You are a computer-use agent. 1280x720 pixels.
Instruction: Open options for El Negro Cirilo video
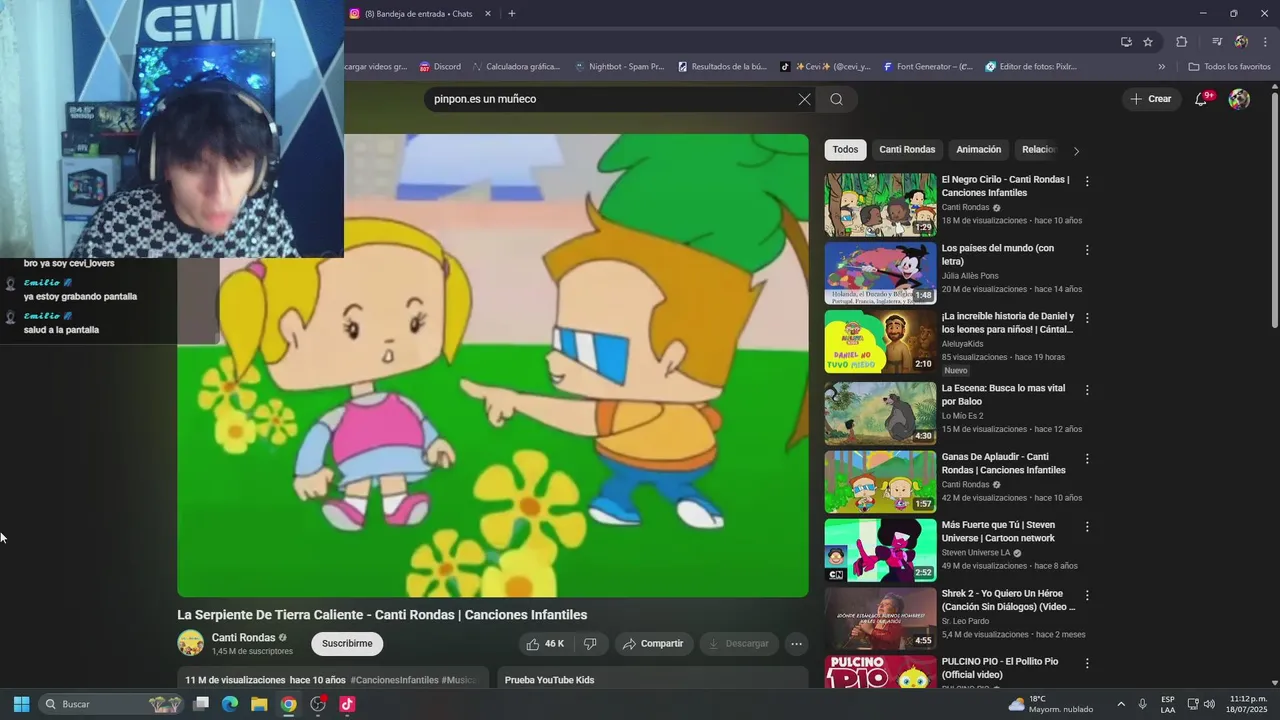pos(1087,181)
